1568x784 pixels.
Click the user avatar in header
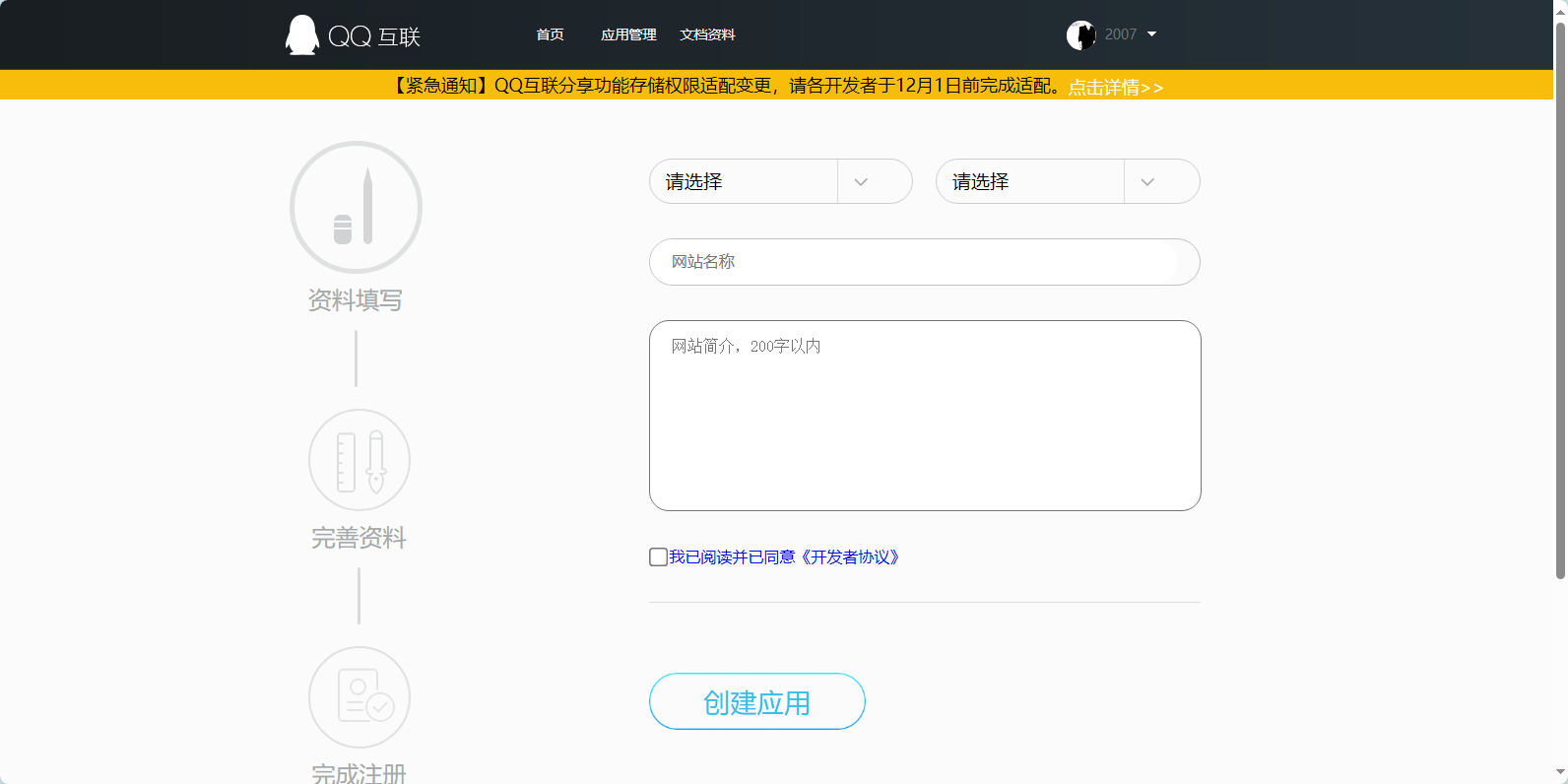tap(1080, 35)
